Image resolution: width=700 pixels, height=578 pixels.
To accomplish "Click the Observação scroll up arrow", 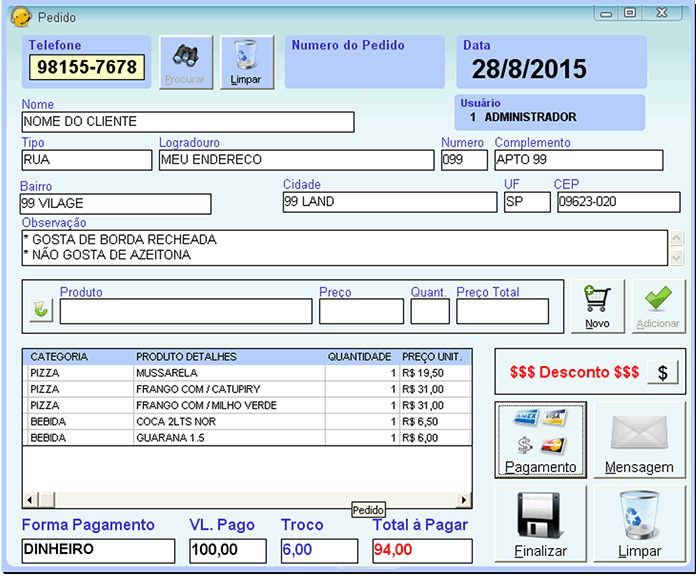I will [677, 238].
